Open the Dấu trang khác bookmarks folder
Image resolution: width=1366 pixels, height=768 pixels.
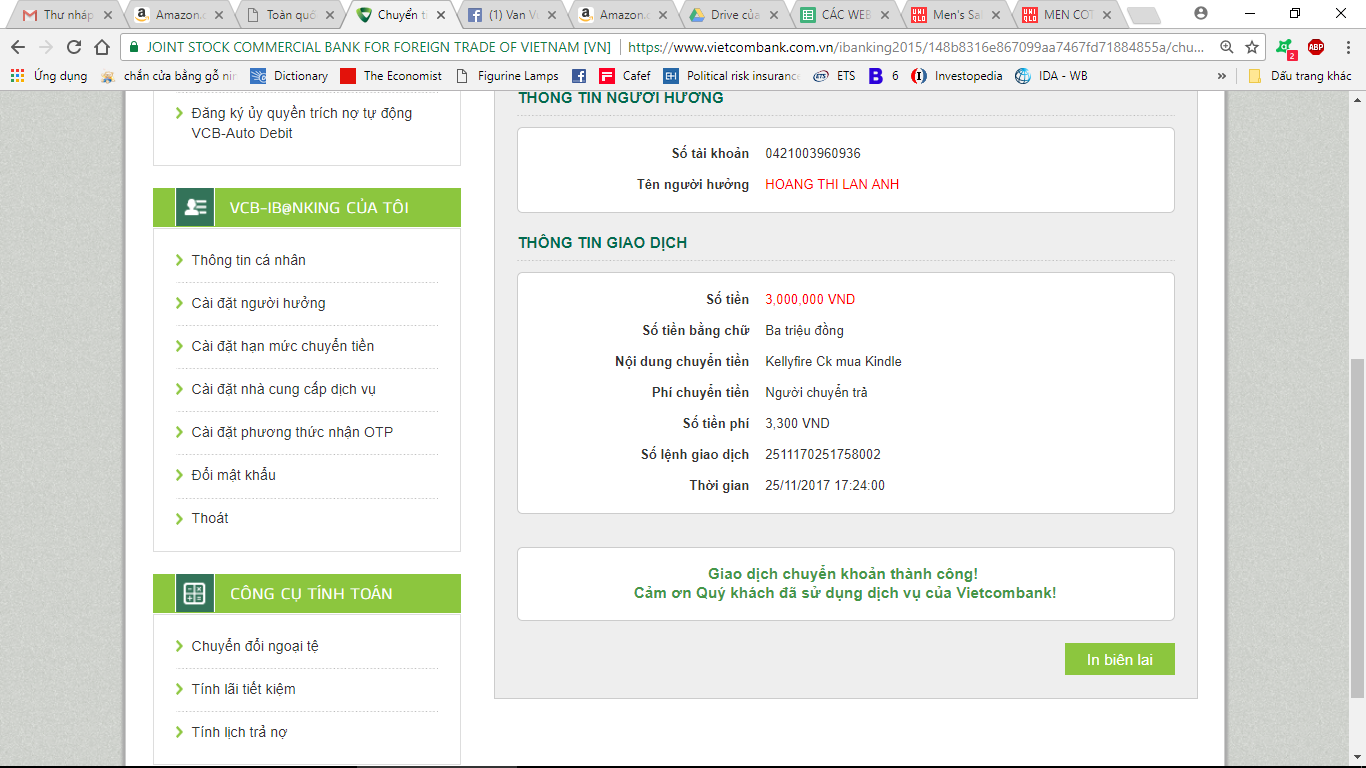pos(1300,76)
